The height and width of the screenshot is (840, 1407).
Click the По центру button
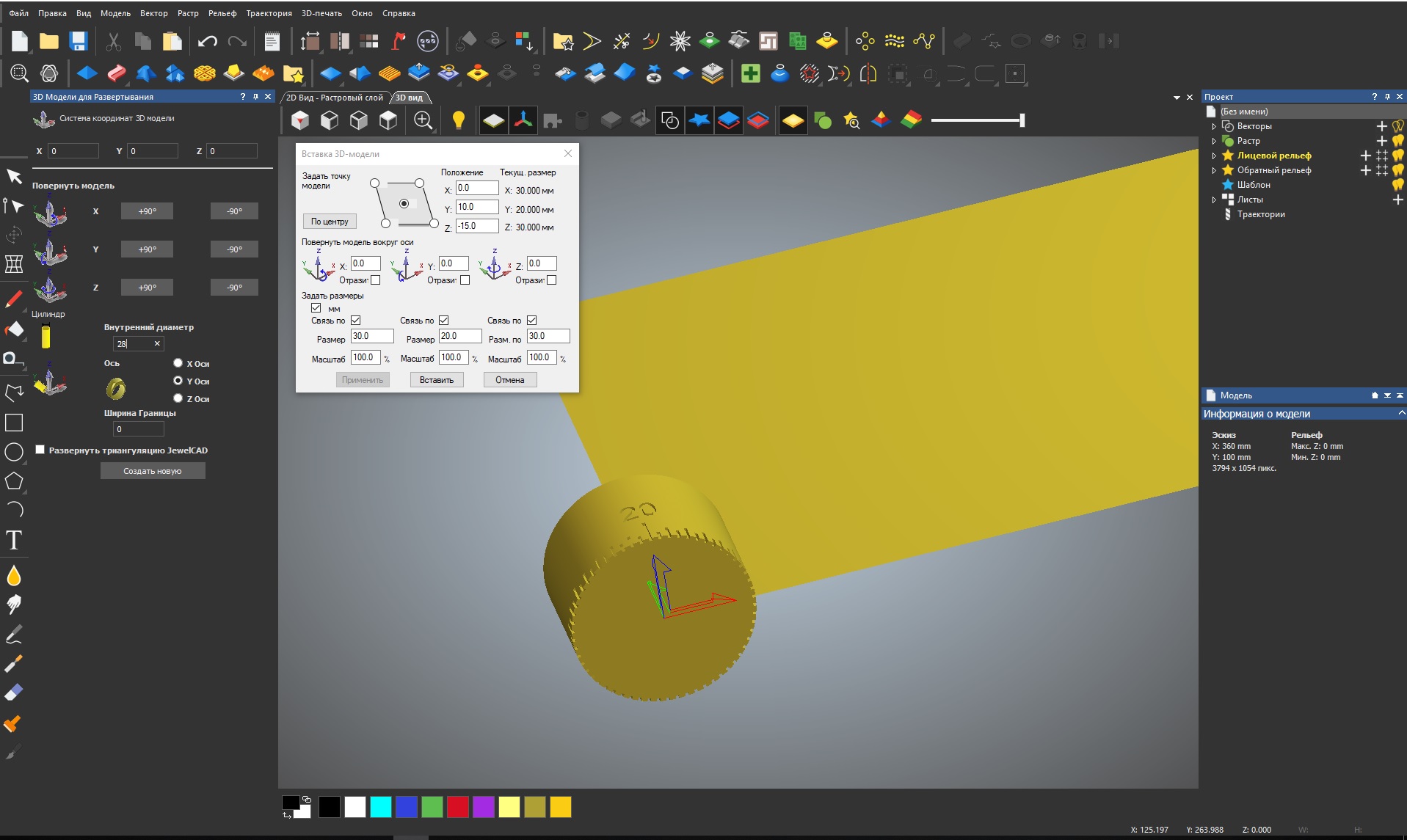click(330, 222)
